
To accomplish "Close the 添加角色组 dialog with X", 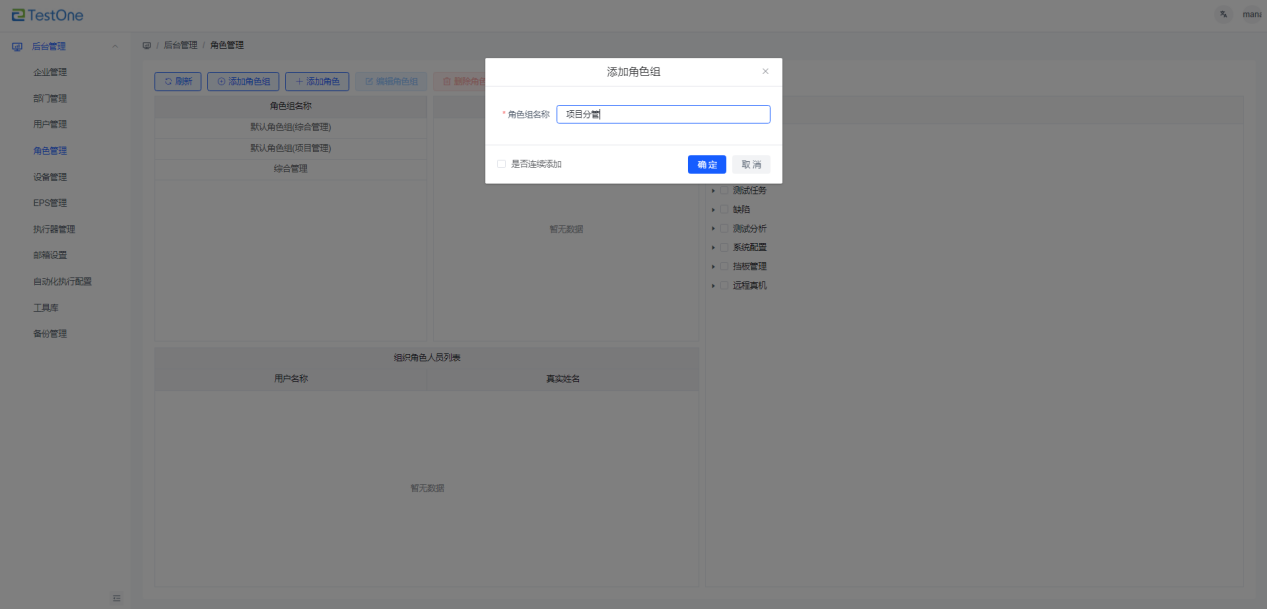I will pyautogui.click(x=765, y=72).
